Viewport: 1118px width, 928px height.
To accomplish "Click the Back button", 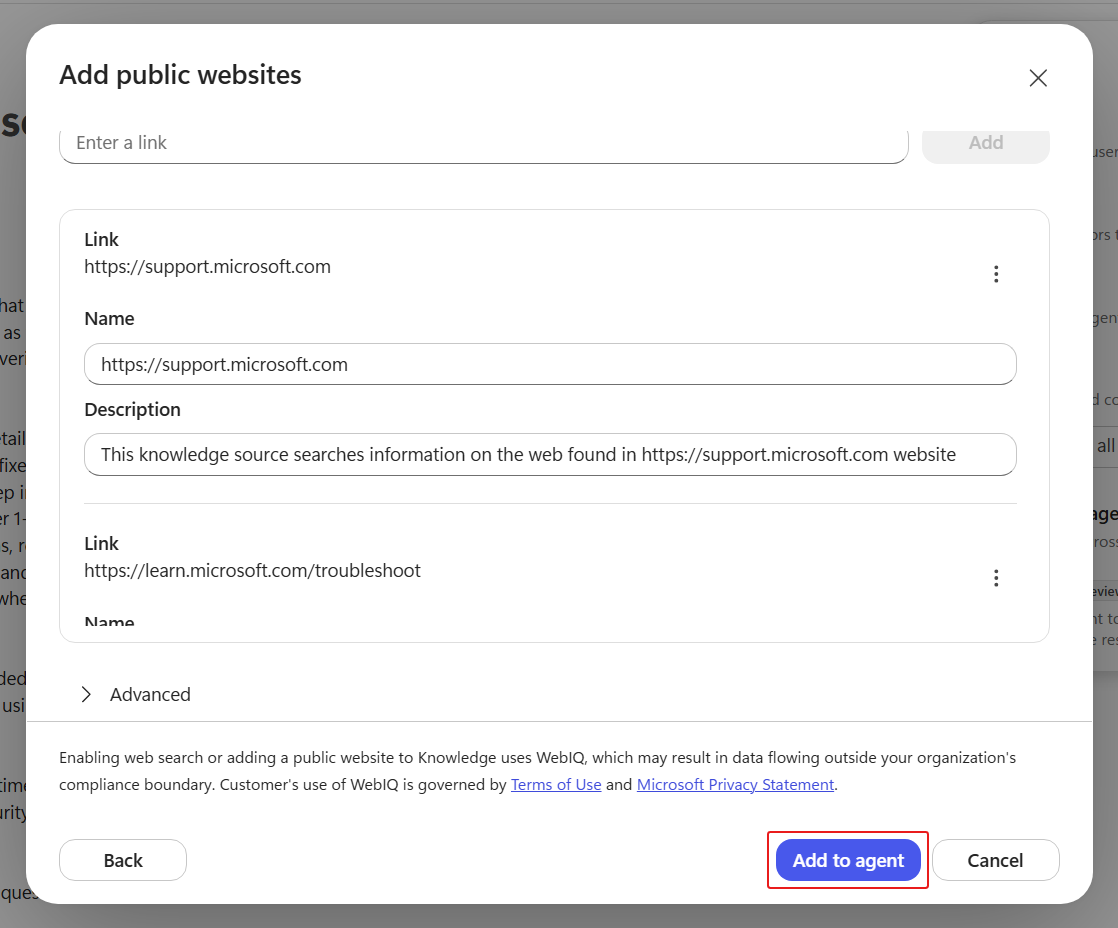I will [x=123, y=860].
